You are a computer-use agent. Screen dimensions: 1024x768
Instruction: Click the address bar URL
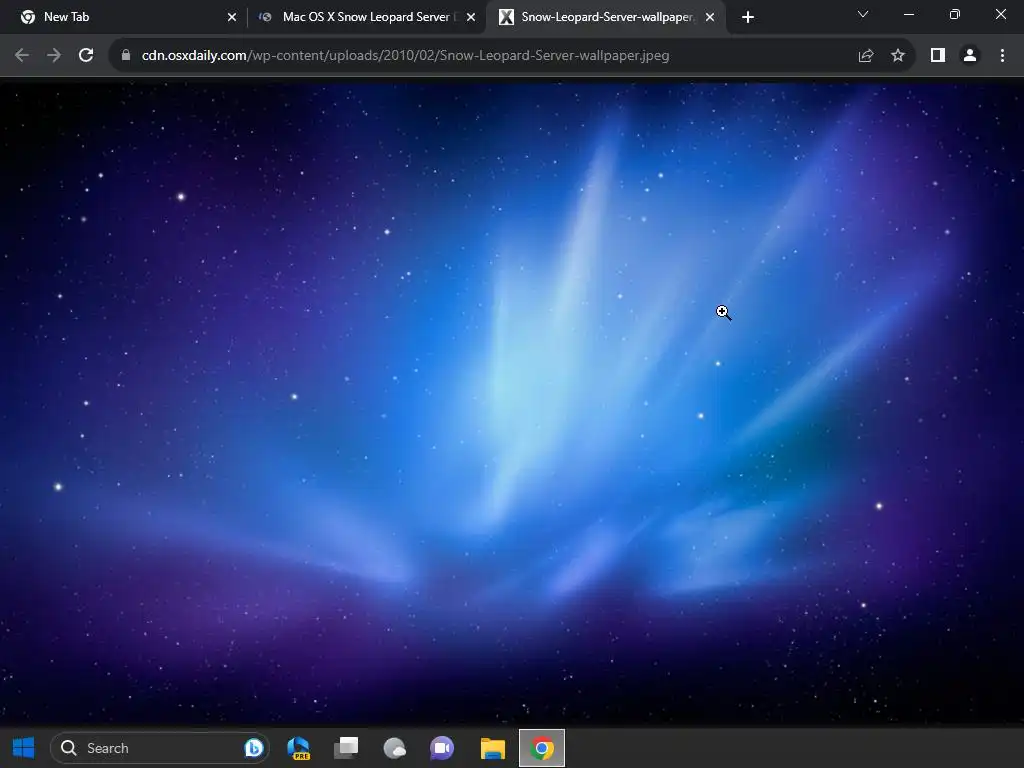[x=405, y=56]
